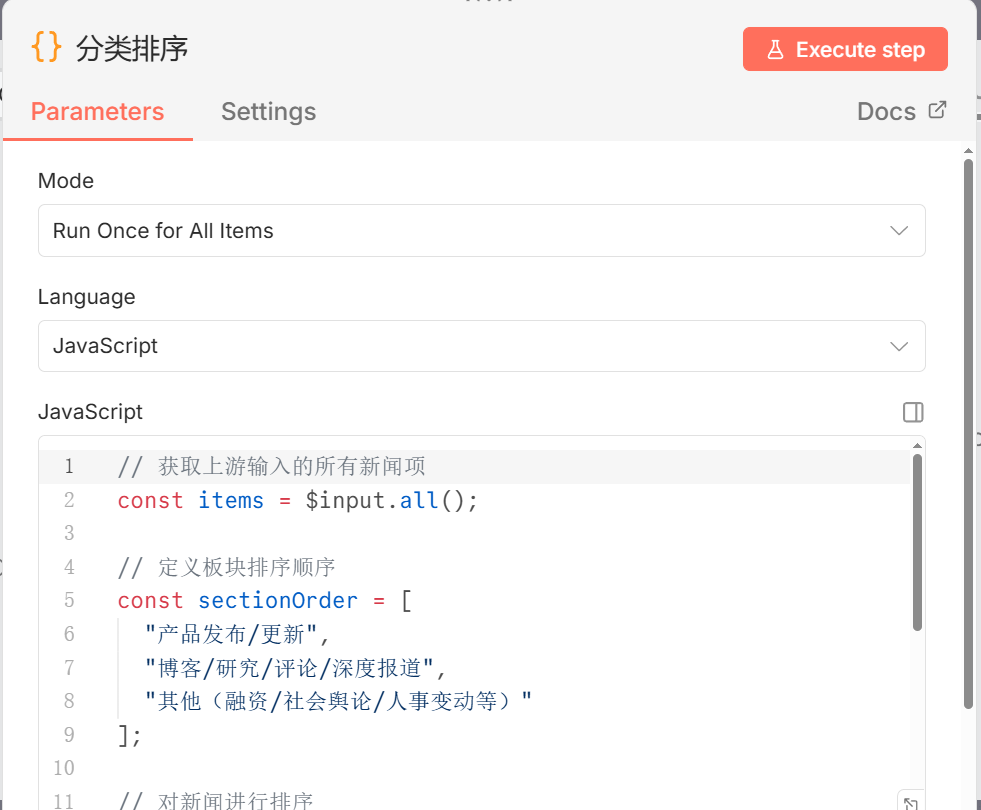Viewport: 981px width, 810px height.
Task: Open the Mode dropdown showing Run Once for All Items
Action: [x=481, y=231]
